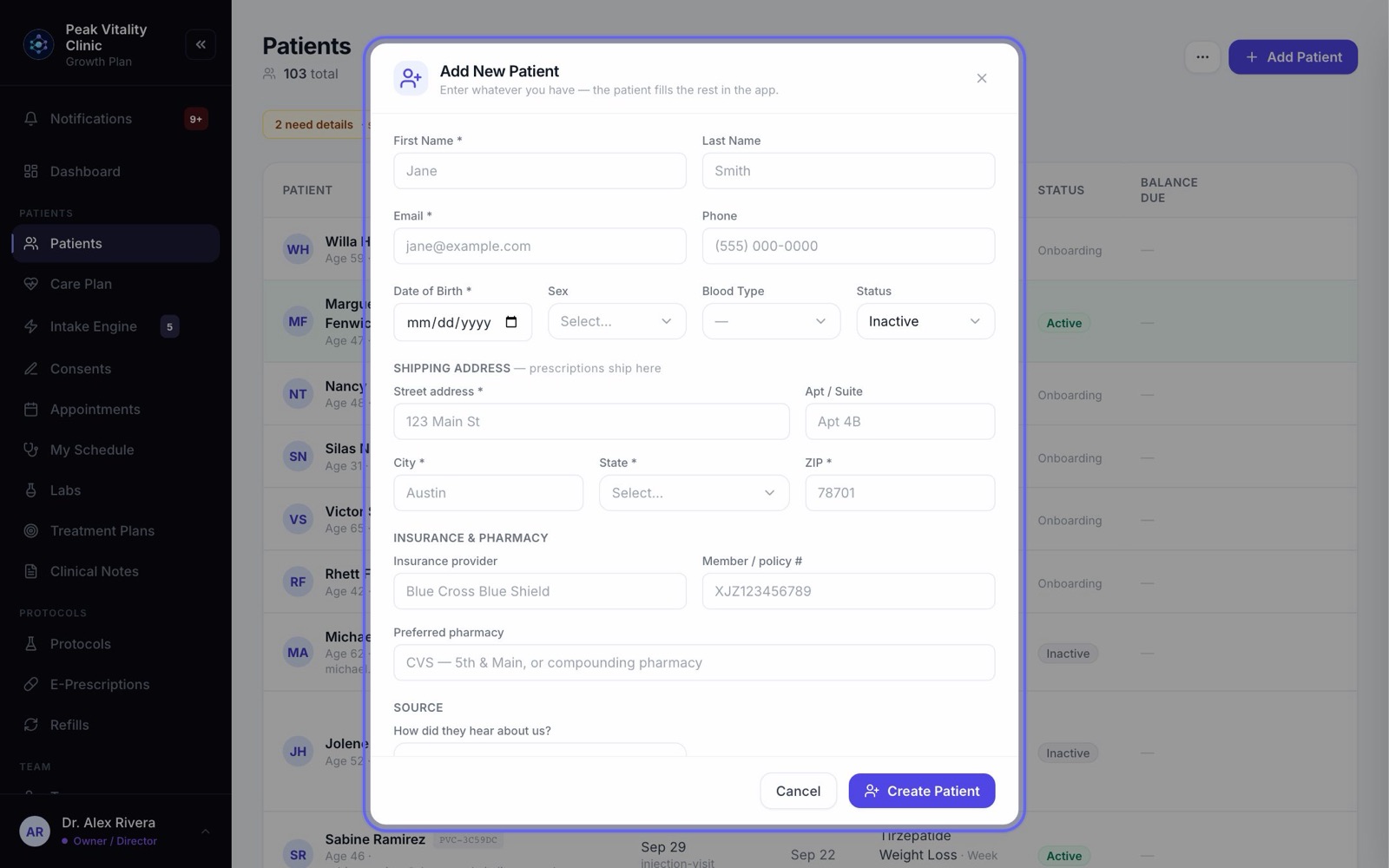Open the Date of Birth calendar picker icon
This screenshot has width=1389, height=868.
[x=511, y=322]
